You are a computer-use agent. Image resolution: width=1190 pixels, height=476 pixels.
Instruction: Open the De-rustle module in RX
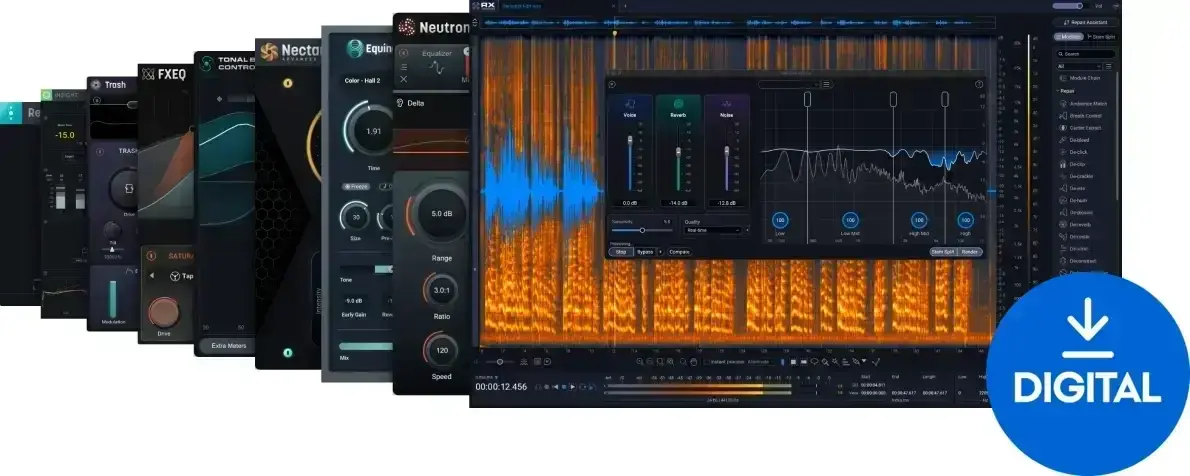pos(1075,237)
